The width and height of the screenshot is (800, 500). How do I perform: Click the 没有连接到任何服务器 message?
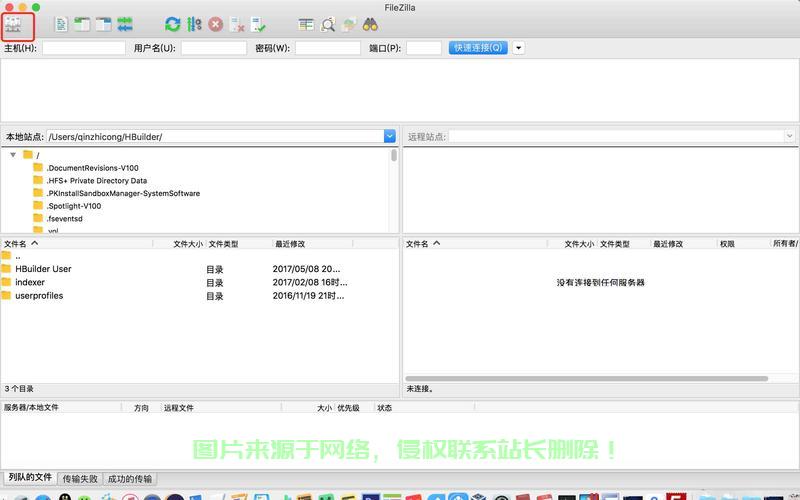coord(601,282)
